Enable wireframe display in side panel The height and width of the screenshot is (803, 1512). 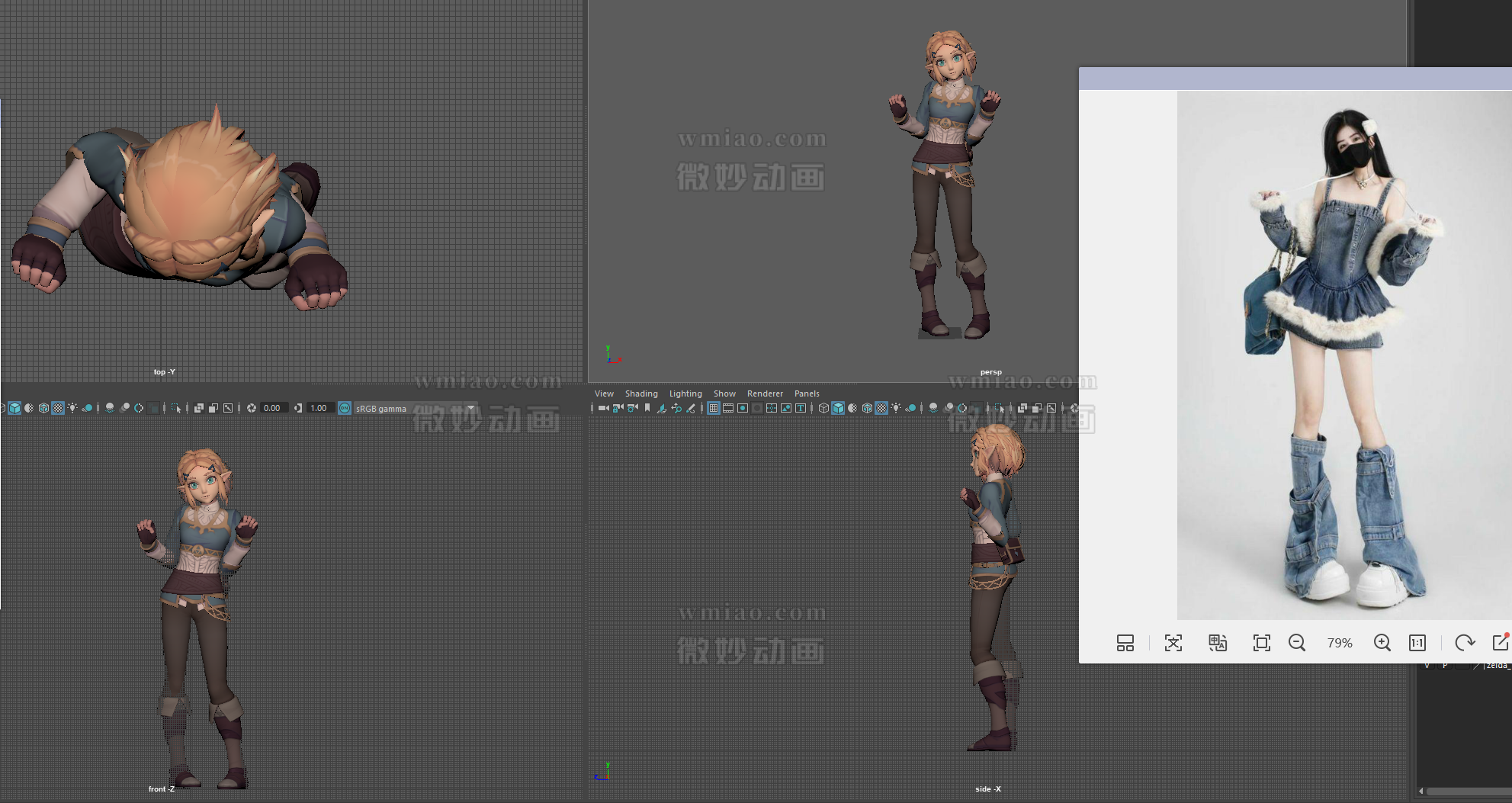[x=823, y=408]
